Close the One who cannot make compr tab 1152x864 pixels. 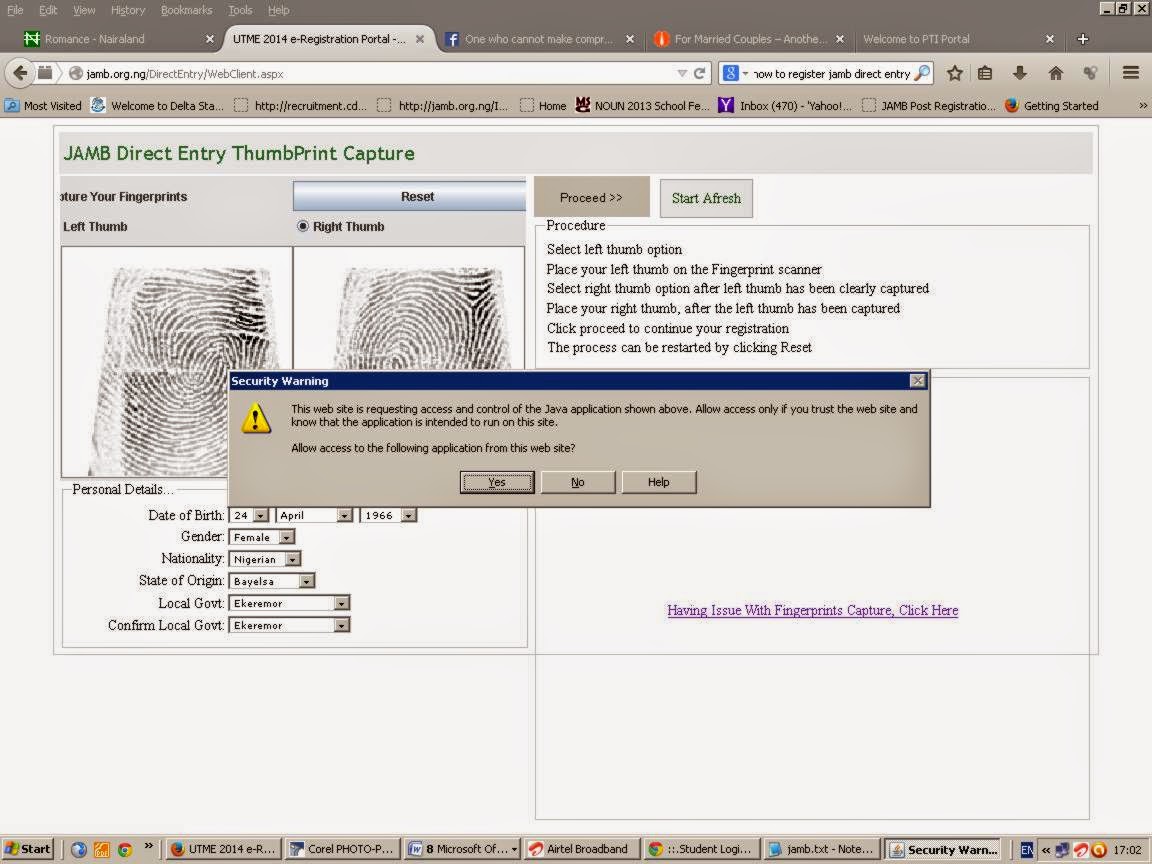630,39
